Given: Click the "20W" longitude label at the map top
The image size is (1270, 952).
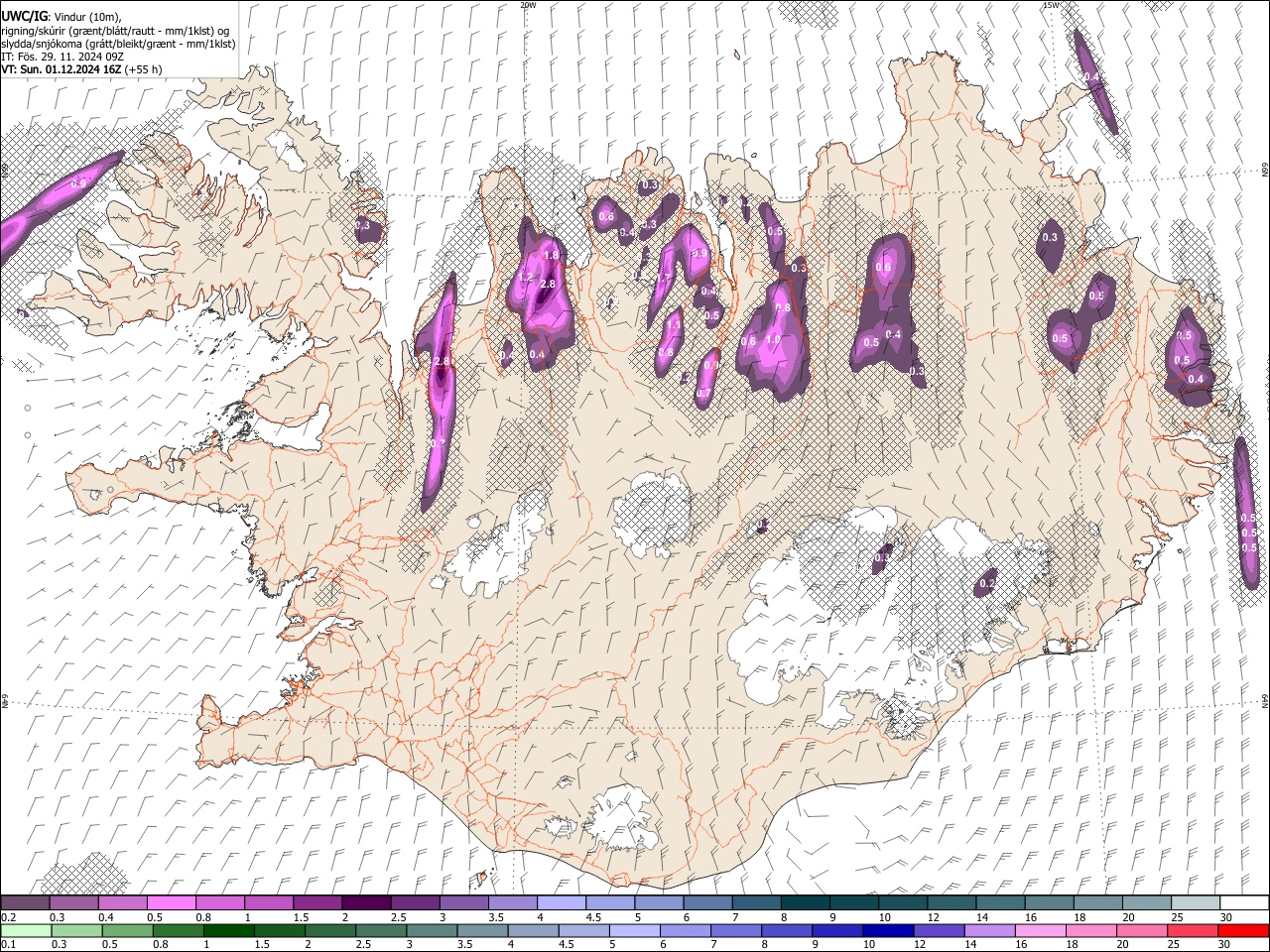Looking at the screenshot, I should pyautogui.click(x=528, y=5).
